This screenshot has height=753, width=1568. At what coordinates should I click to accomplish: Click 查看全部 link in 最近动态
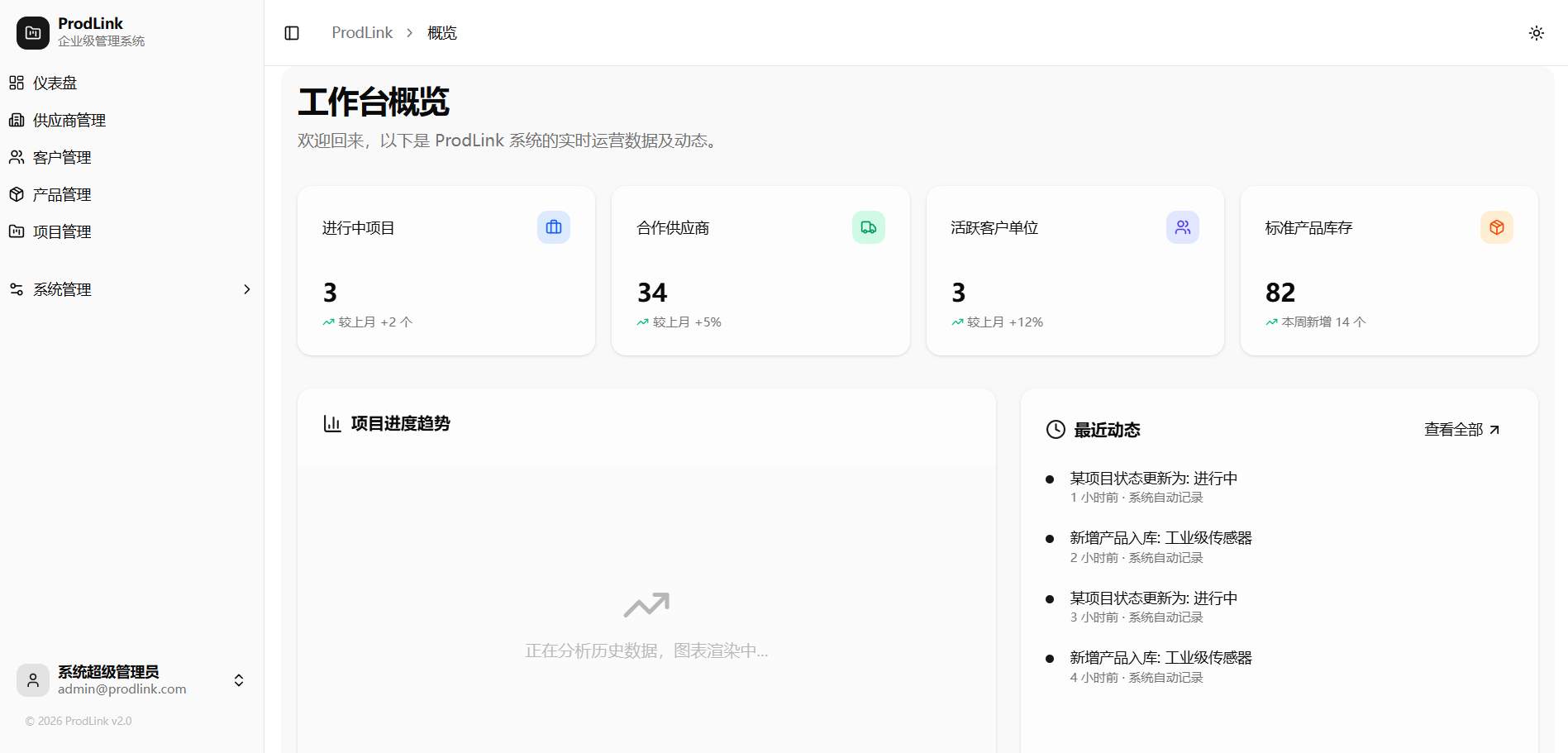(1461, 430)
